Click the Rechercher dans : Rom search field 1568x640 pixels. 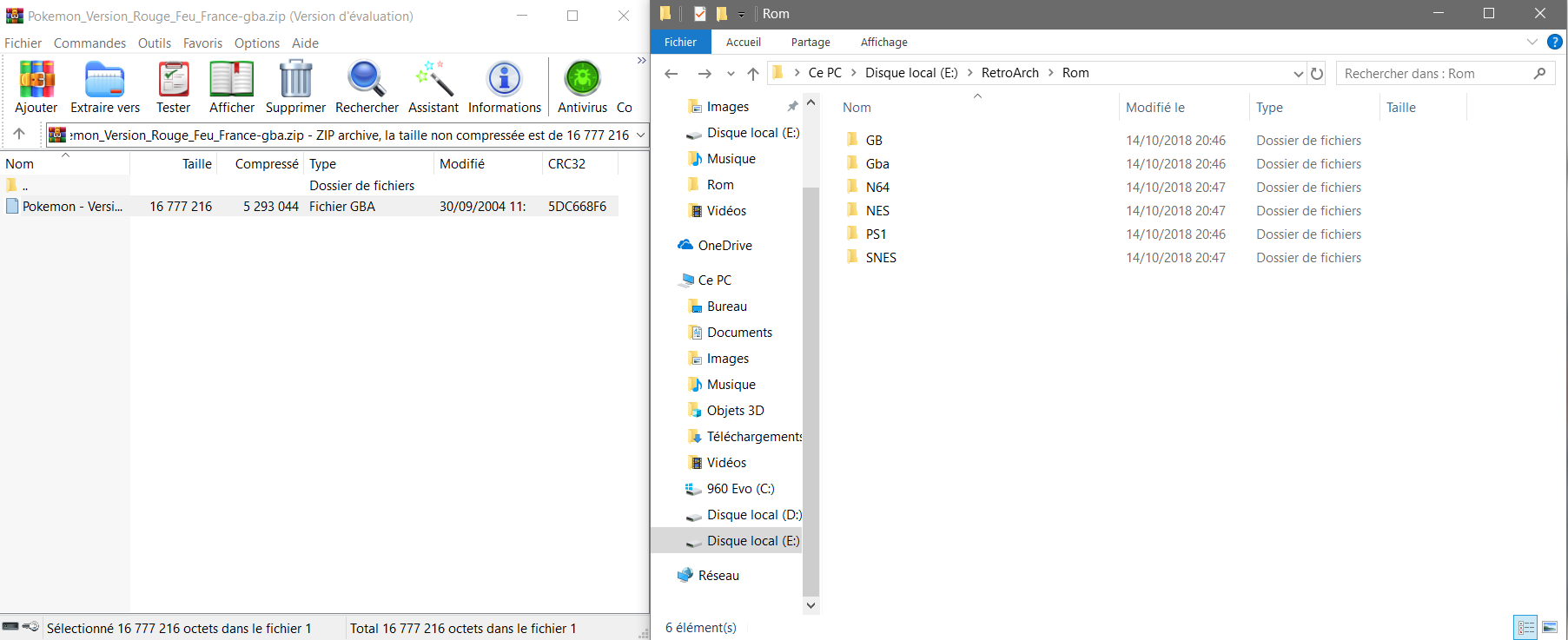(1446, 74)
